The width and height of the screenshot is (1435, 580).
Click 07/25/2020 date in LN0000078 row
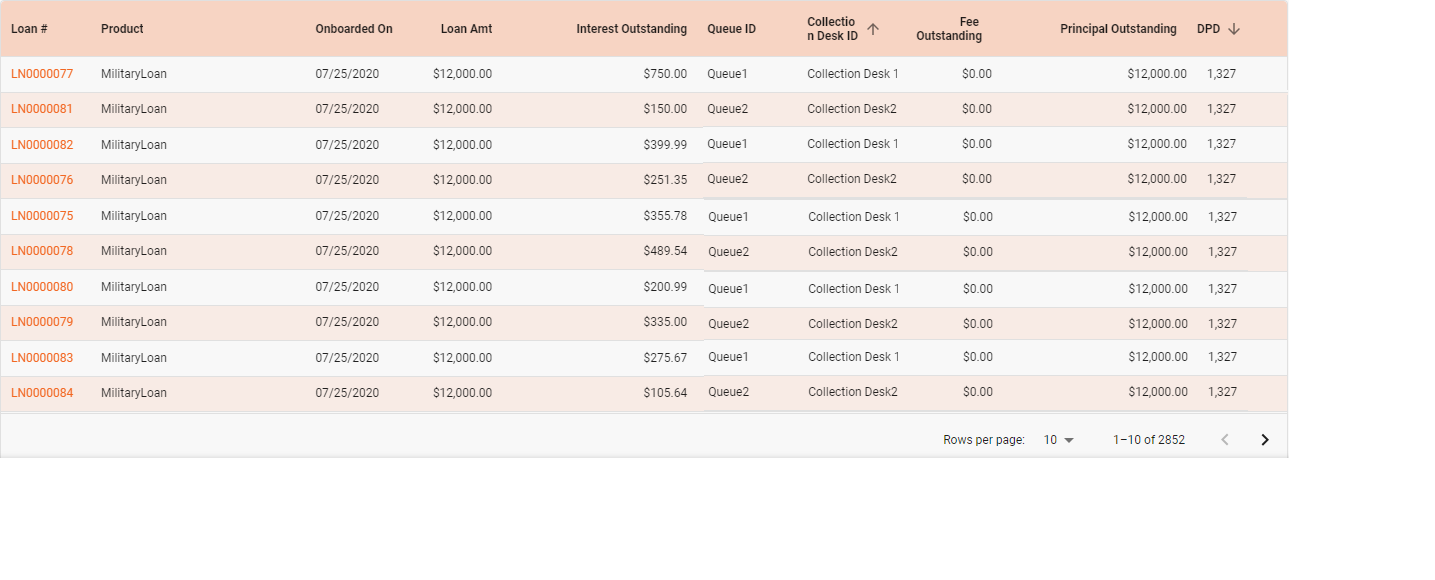click(x=347, y=251)
